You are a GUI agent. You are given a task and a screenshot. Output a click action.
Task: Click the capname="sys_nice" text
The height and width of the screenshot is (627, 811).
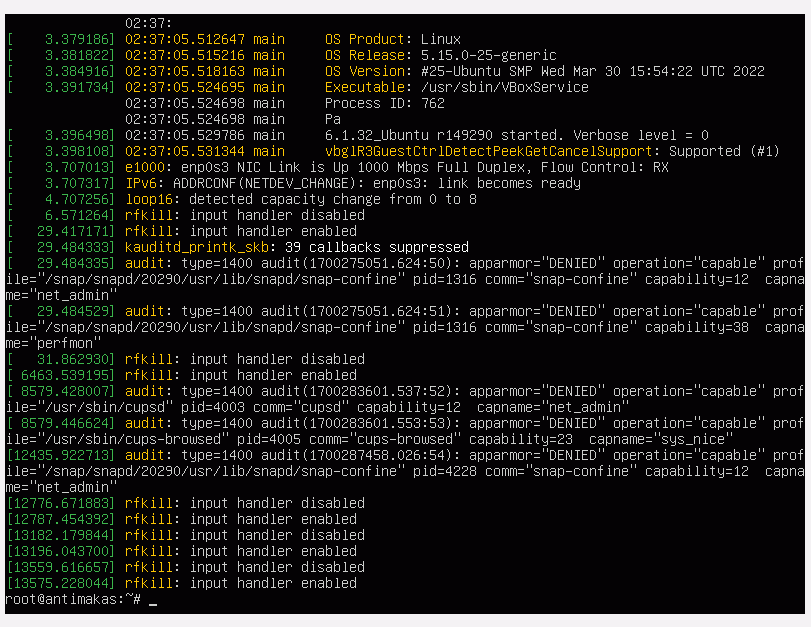[661, 439]
